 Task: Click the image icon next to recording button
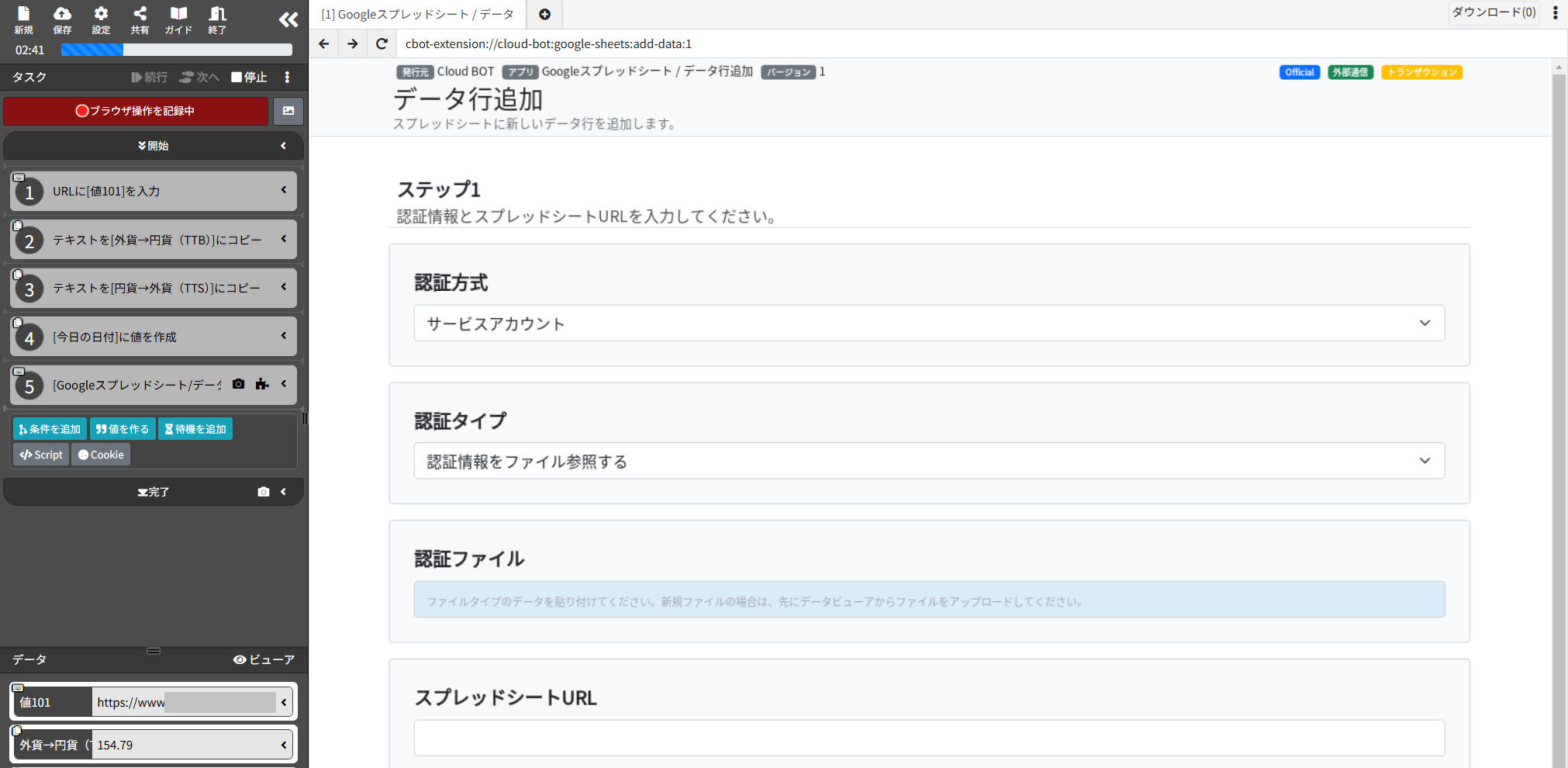point(288,111)
